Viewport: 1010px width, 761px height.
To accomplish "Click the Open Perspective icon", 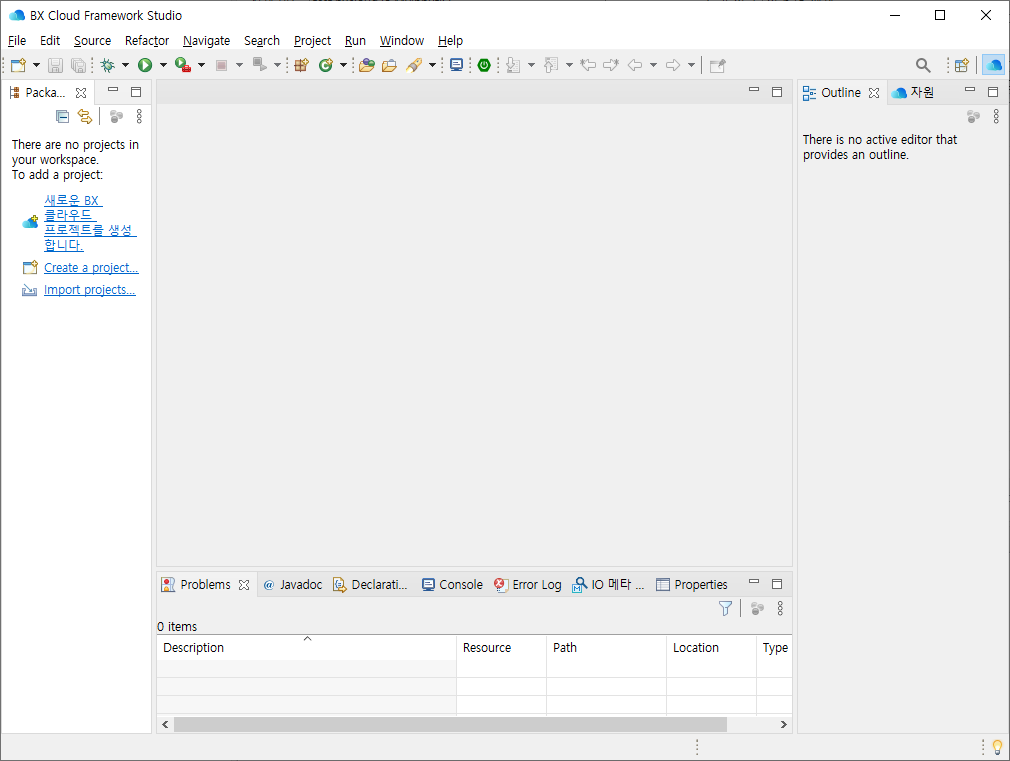I will tap(961, 65).
